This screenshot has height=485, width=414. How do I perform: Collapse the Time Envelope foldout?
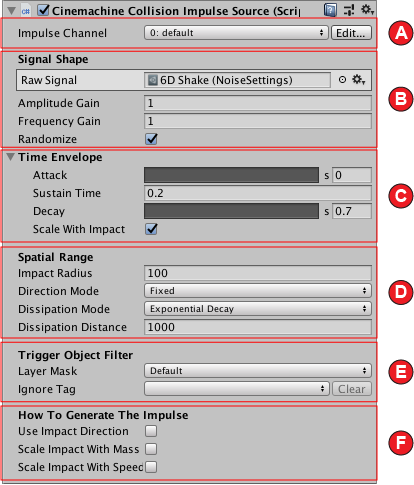[10, 157]
